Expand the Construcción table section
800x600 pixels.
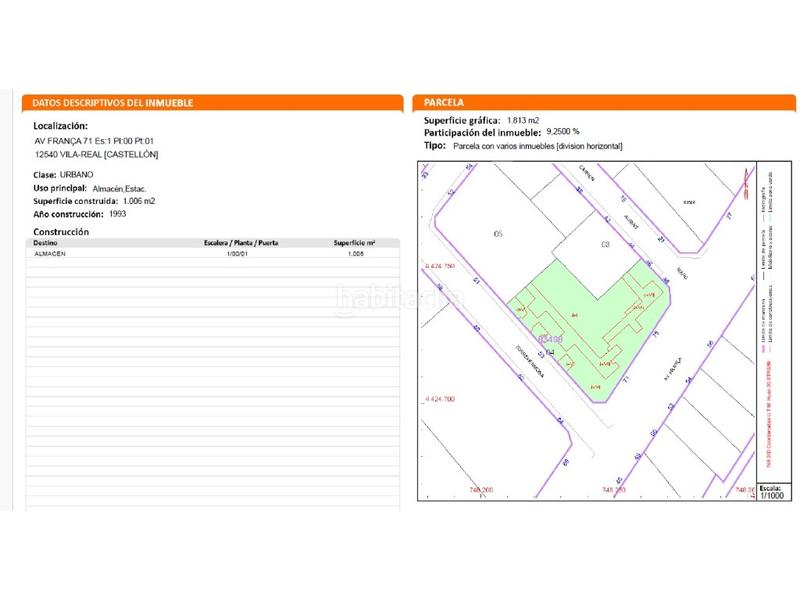[x=63, y=229]
